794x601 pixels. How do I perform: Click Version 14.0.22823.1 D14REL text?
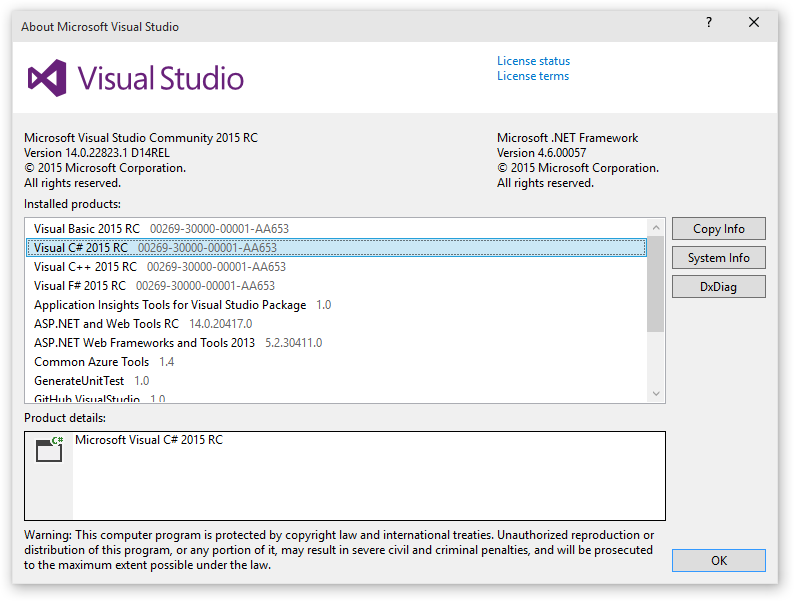[97, 153]
